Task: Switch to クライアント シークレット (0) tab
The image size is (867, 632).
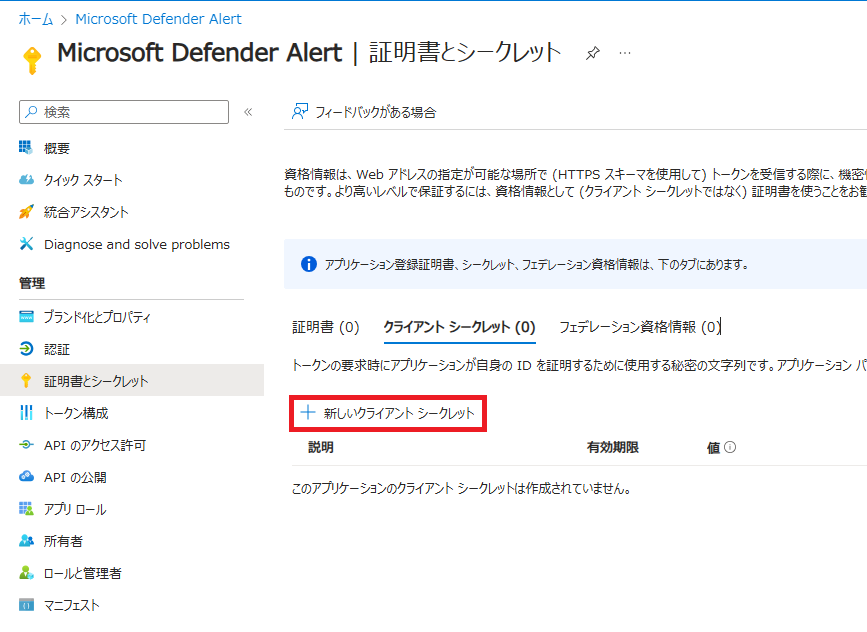Action: click(x=459, y=327)
